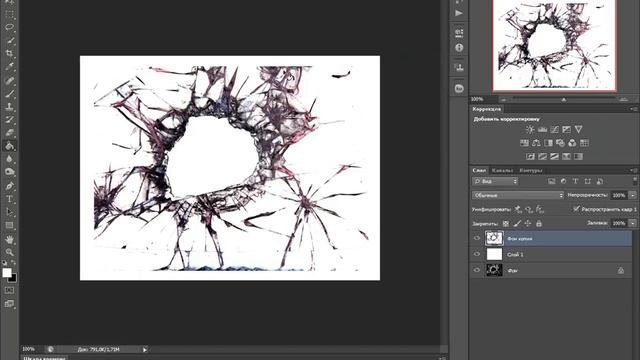
Task: Select the Healing Brush tool
Action: point(9,80)
